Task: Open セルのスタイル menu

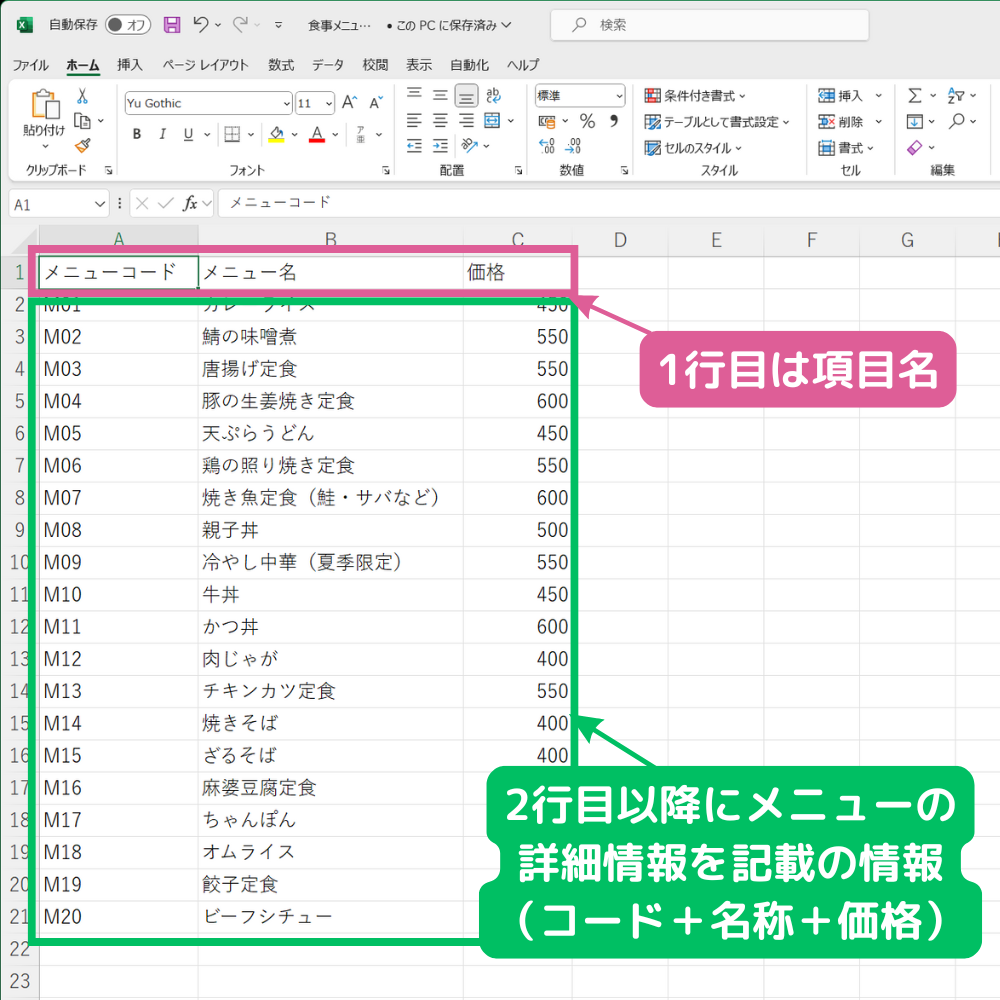Action: [x=693, y=148]
